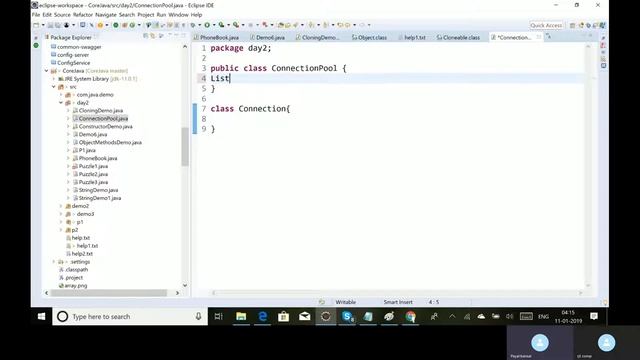Viewport: 640px width, 360px height.
Task: Expand com.java.demo package
Action: click(x=61, y=95)
